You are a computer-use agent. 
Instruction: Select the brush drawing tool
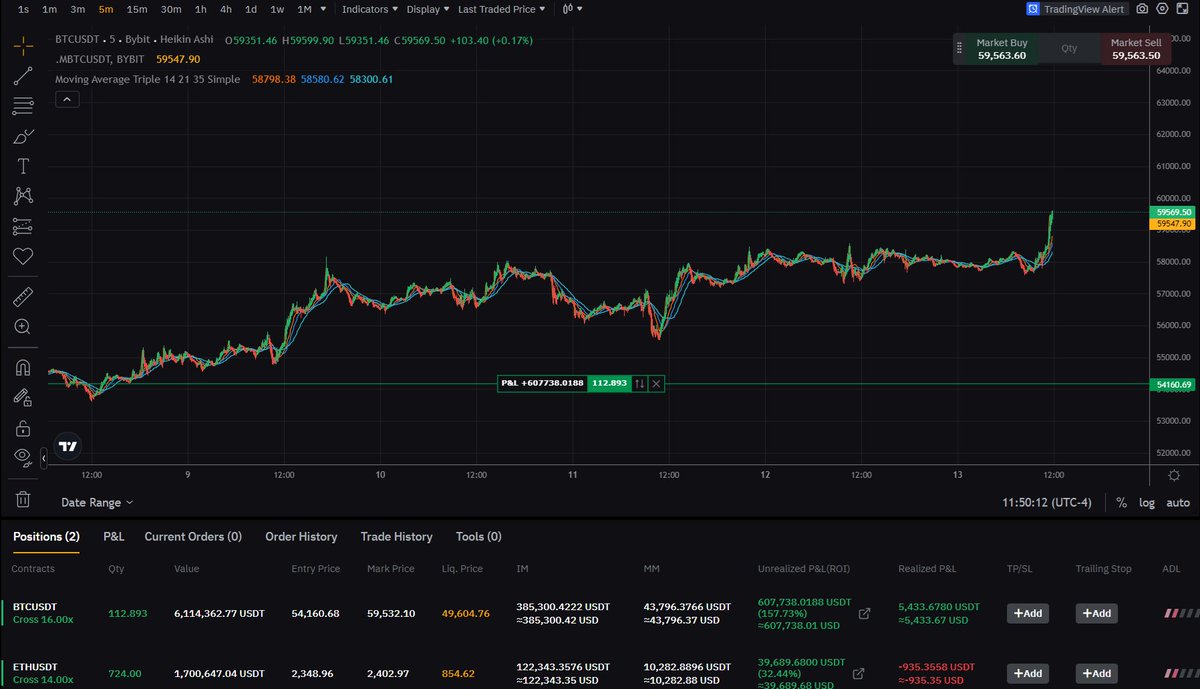tap(23, 136)
